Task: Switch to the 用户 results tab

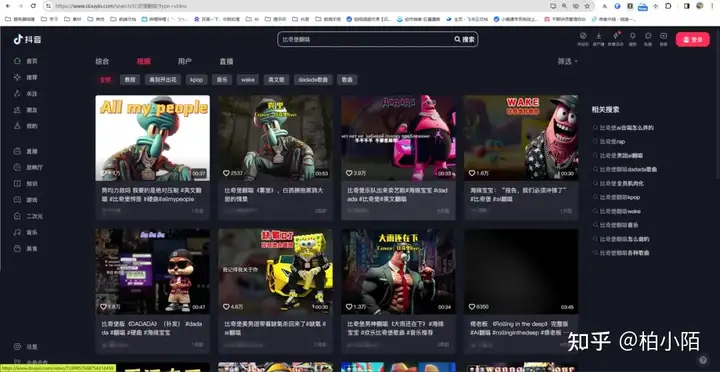Action: [185, 61]
